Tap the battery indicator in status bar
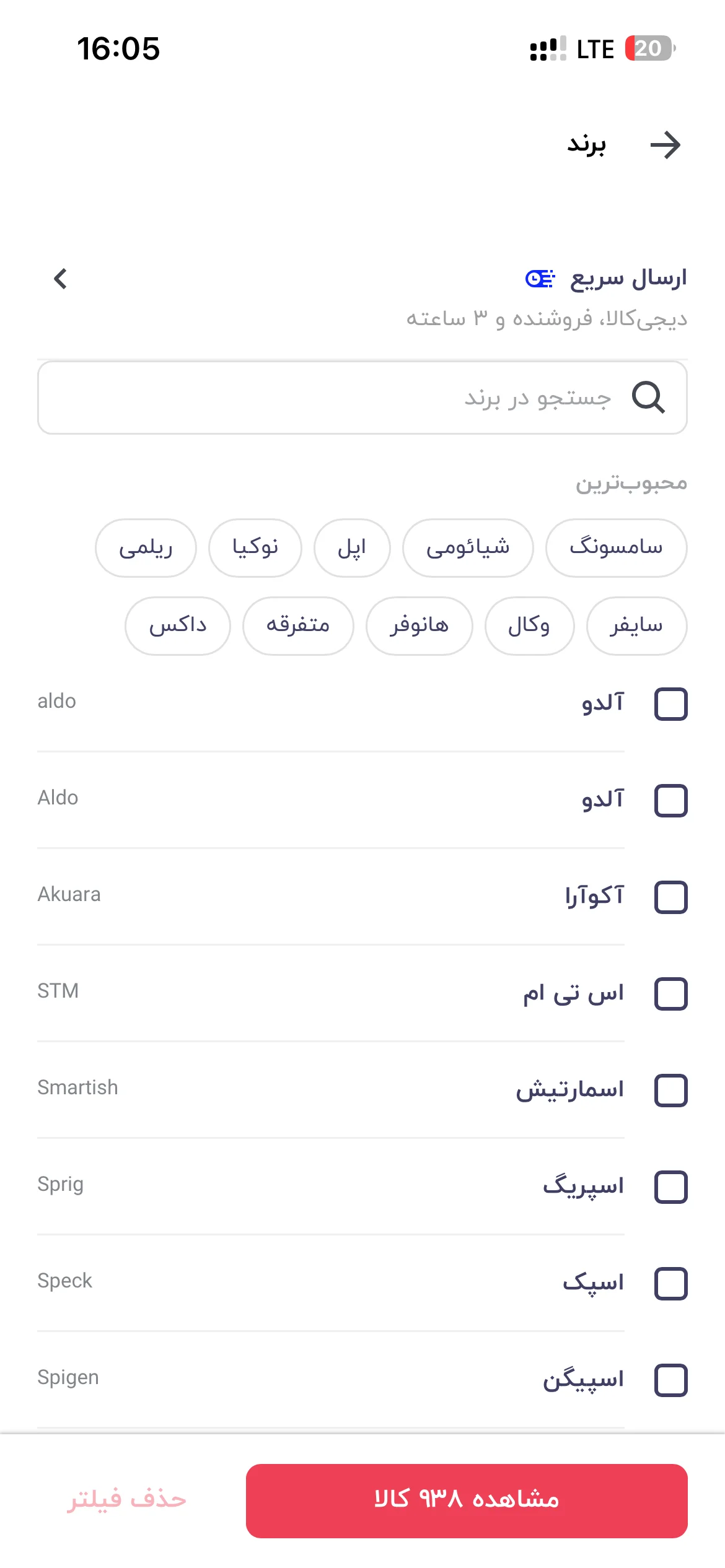 point(649,48)
